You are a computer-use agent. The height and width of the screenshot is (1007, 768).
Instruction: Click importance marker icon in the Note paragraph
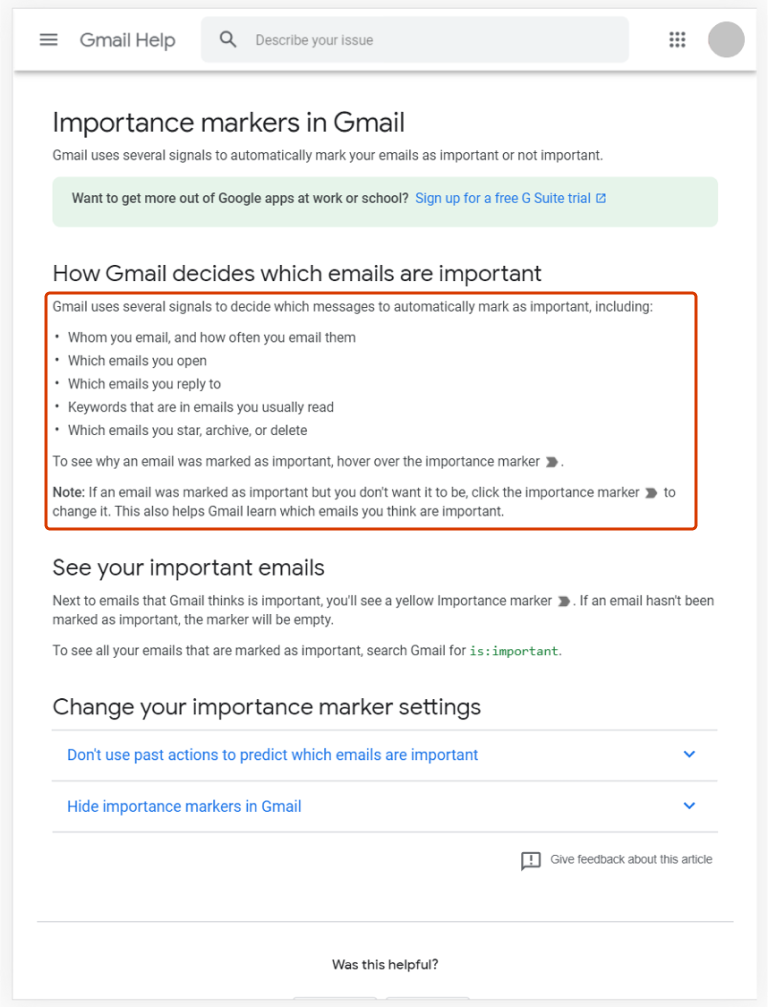[x=651, y=492]
